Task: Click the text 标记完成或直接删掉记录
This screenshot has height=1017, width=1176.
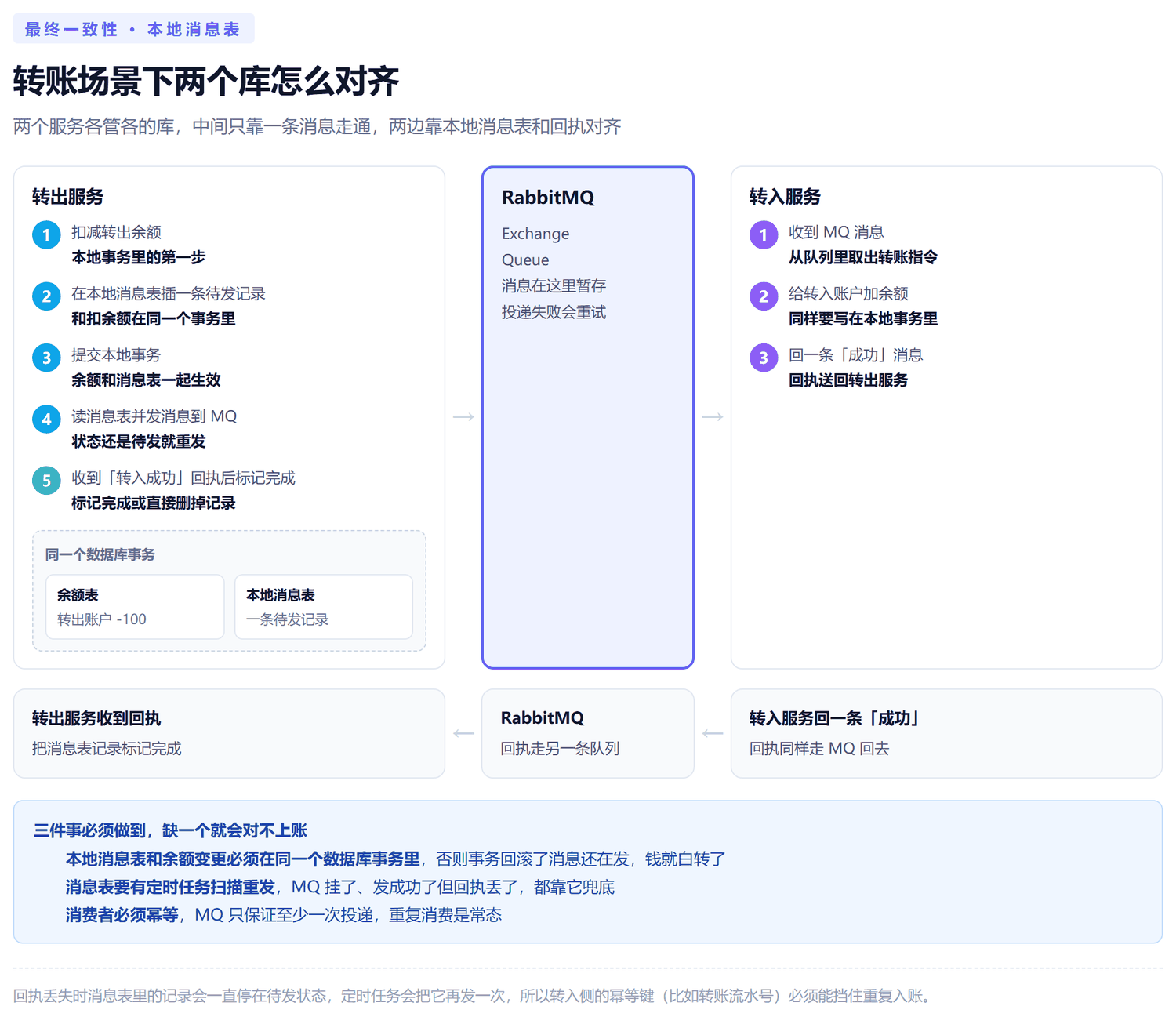Action: [x=154, y=503]
